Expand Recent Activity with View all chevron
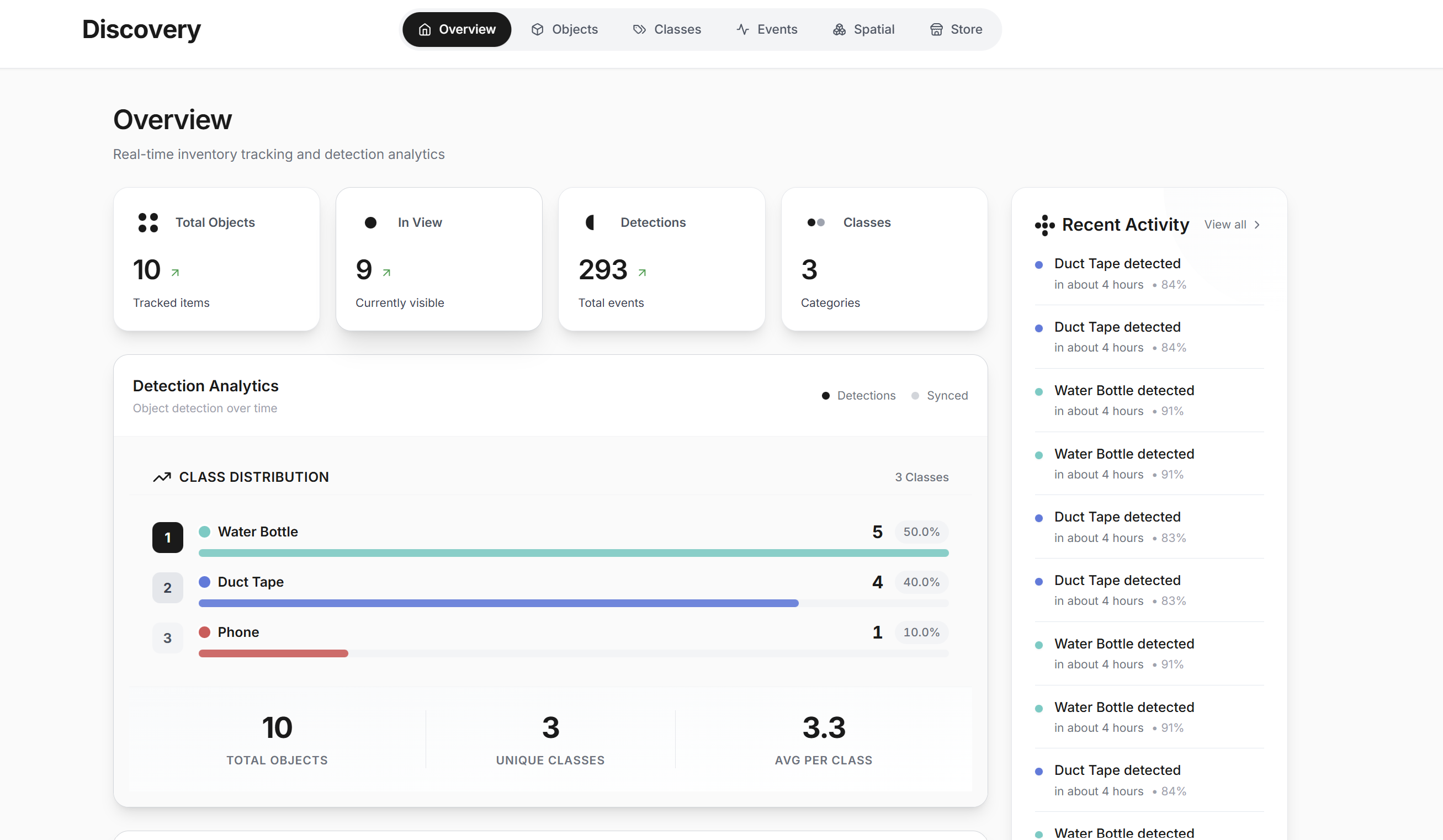This screenshot has height=840, width=1443. (x=1257, y=225)
